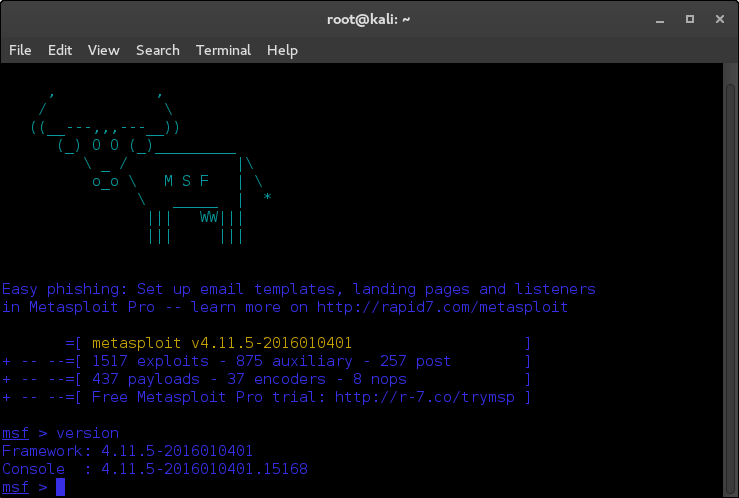Click the 'Console : 4.11.5-2016010401.15168' output line
Screen dimensions: 739x498
coord(155,469)
